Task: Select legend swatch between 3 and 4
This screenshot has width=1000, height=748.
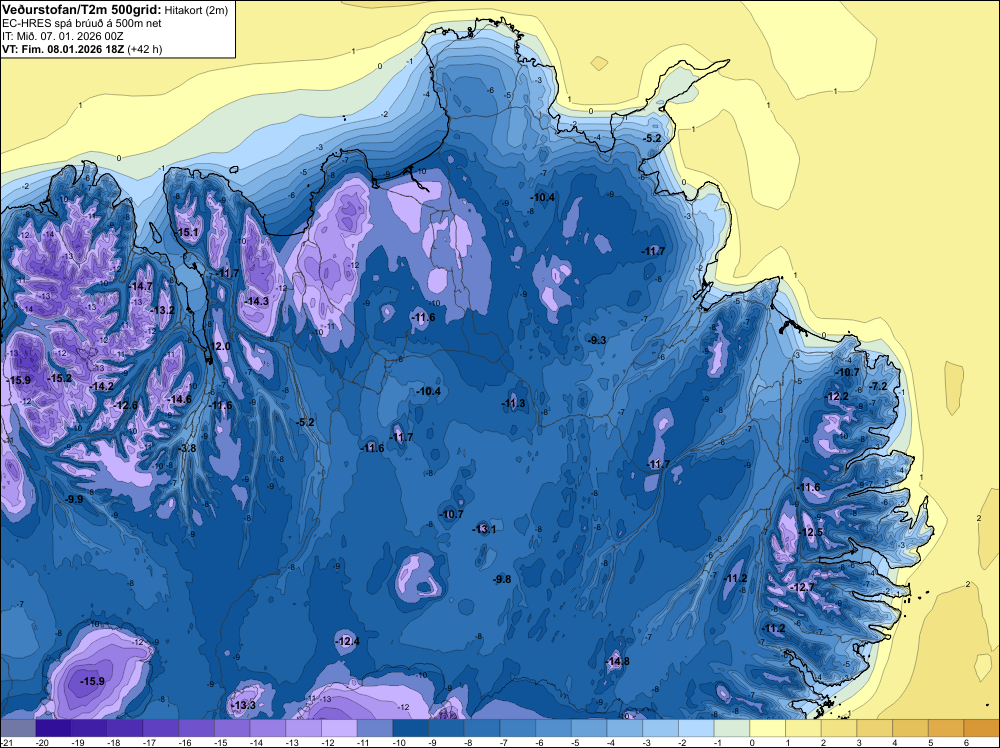Action: coord(875,728)
